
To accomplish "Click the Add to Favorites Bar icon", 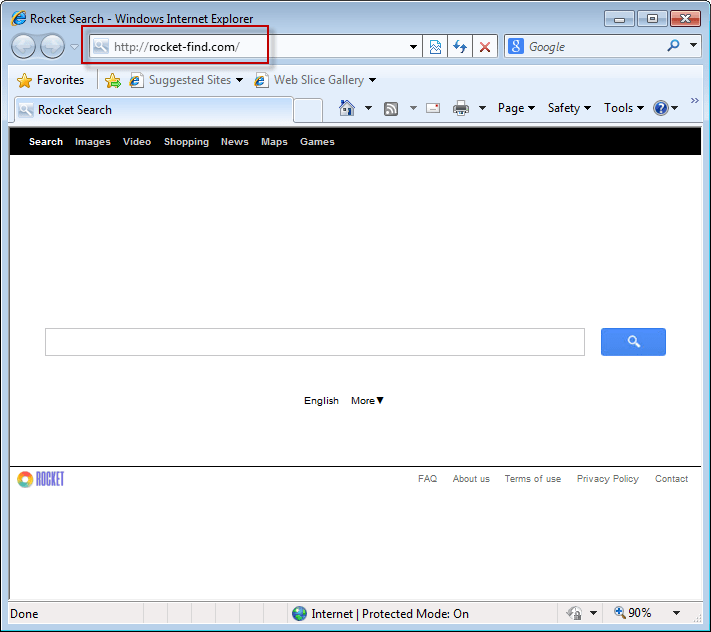I will pyautogui.click(x=113, y=81).
